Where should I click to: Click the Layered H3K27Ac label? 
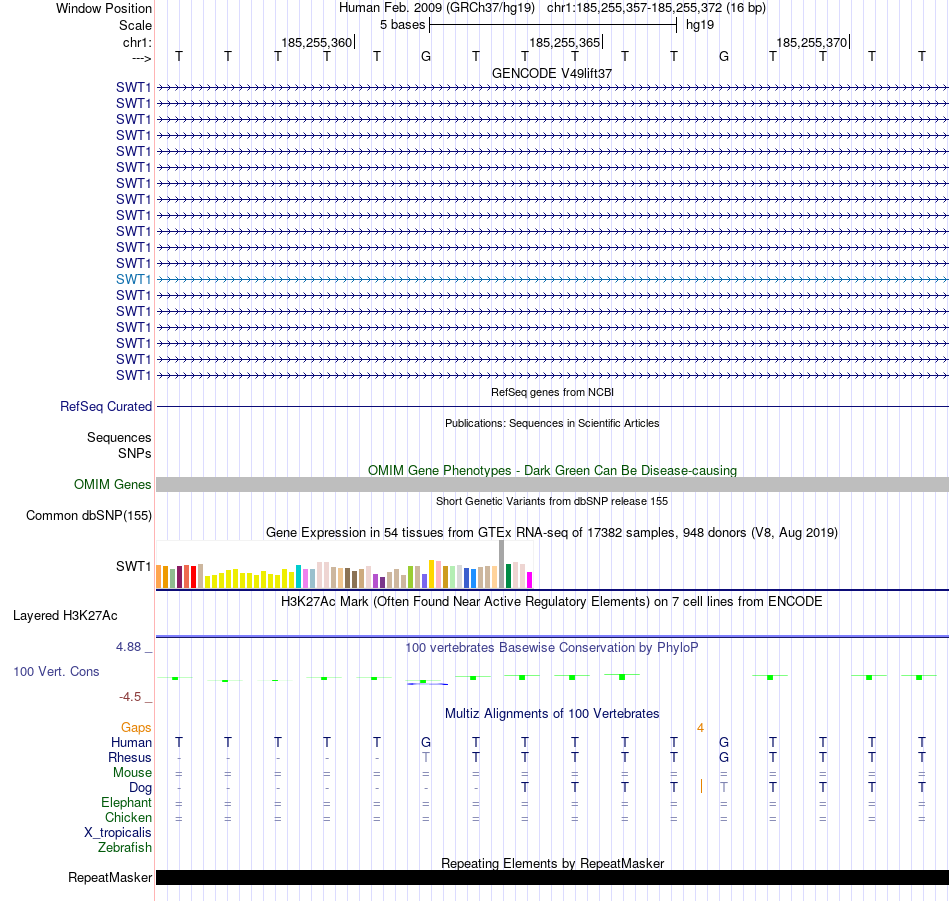(x=65, y=616)
